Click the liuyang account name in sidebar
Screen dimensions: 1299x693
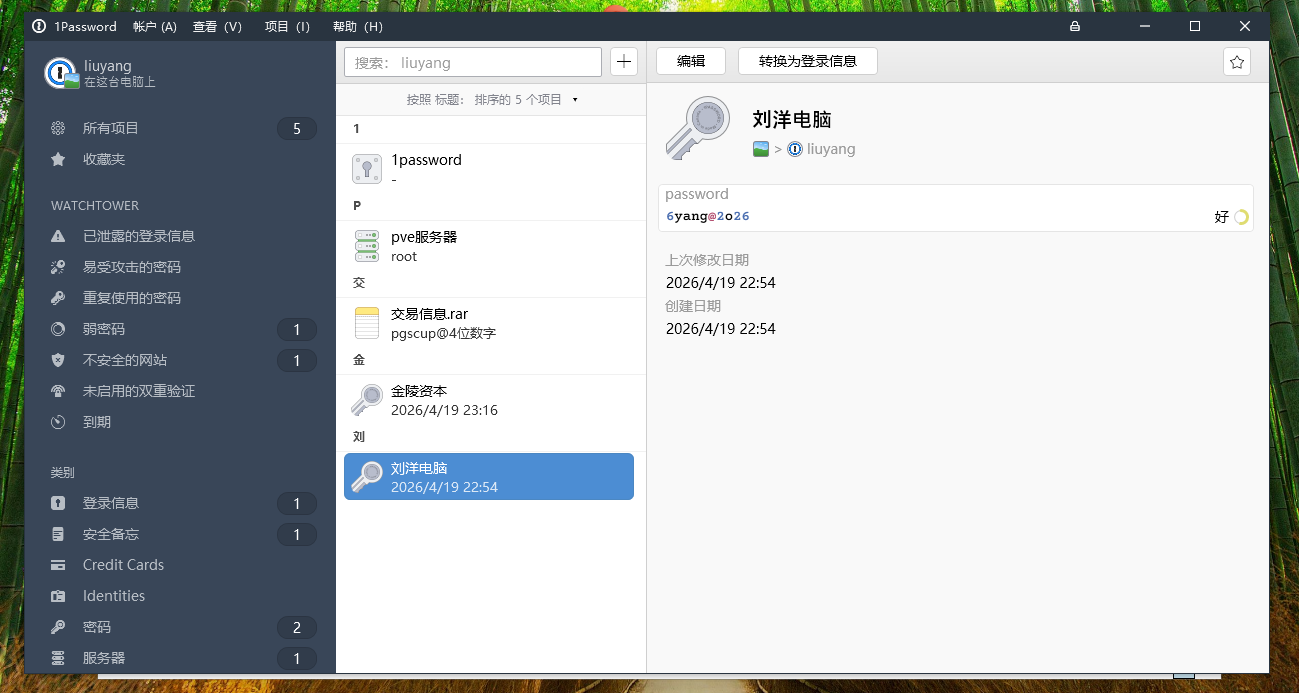click(108, 66)
